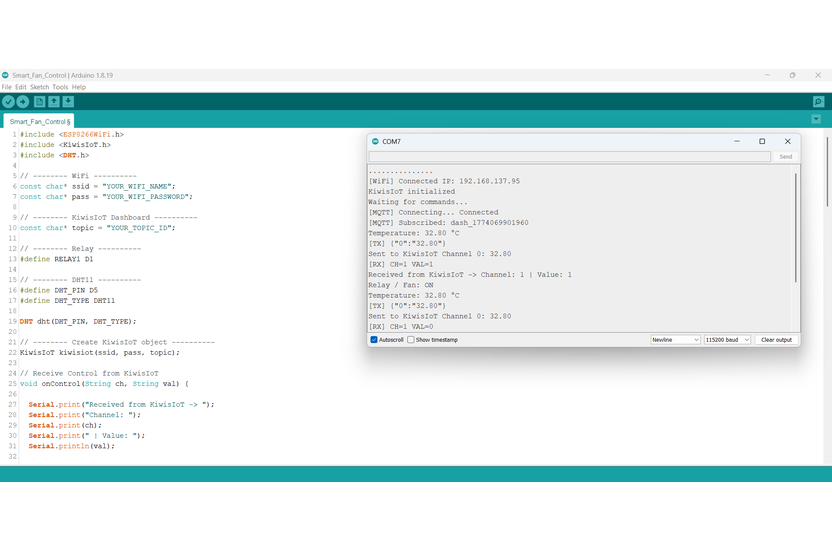832x551 pixels.
Task: Click the Clear output button
Action: [x=776, y=340]
